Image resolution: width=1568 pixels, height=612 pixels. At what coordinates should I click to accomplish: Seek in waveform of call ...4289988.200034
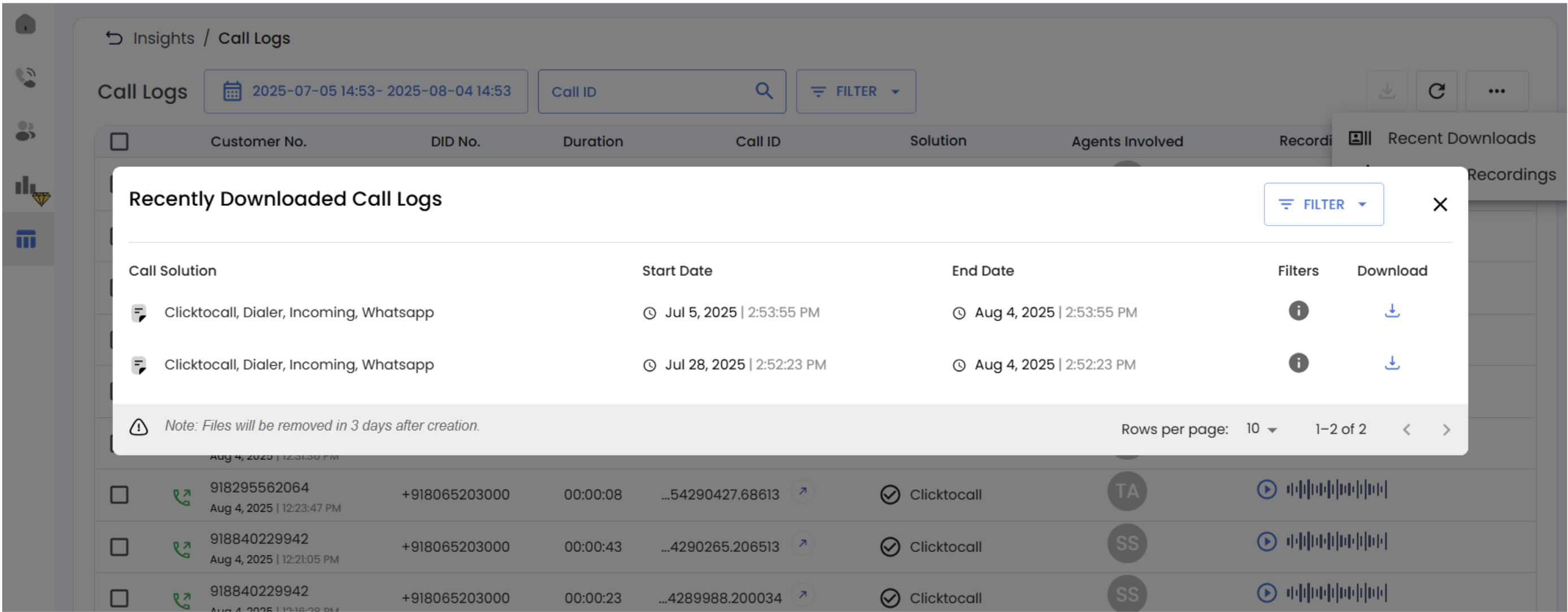click(x=1336, y=593)
